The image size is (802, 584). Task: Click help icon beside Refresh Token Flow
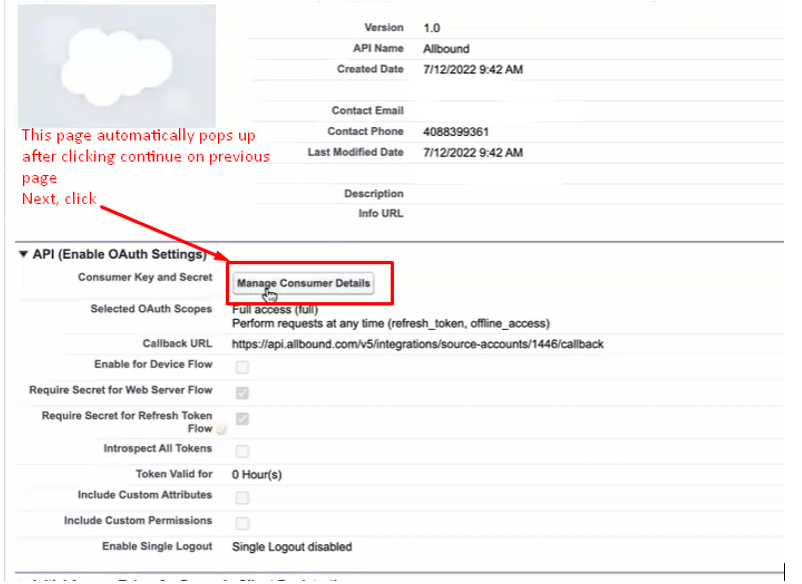(x=220, y=429)
